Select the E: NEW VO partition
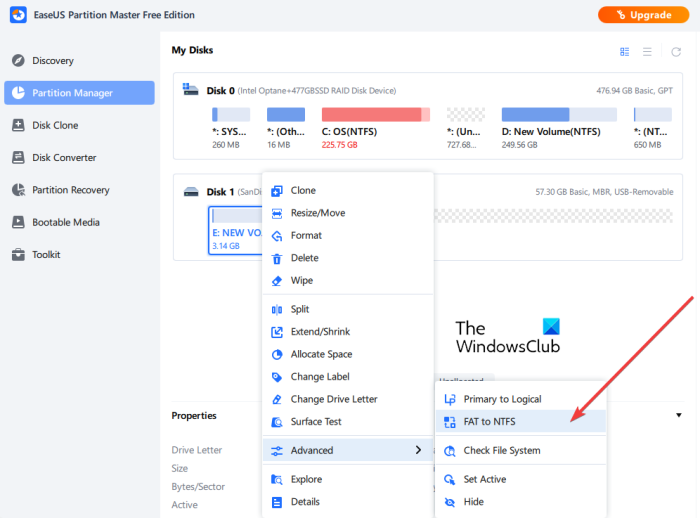This screenshot has width=700, height=518. click(235, 230)
